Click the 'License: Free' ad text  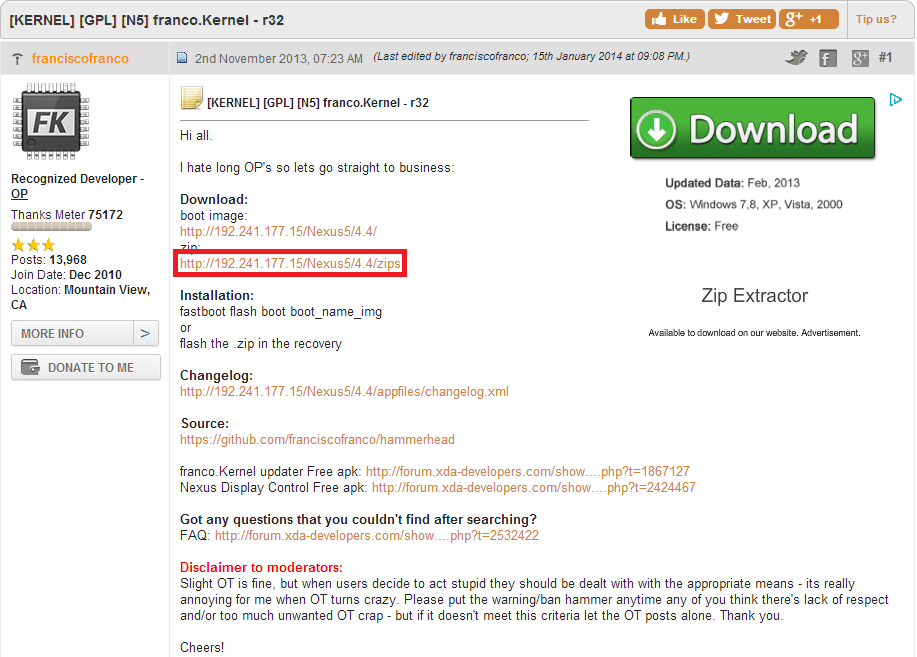[x=701, y=226]
